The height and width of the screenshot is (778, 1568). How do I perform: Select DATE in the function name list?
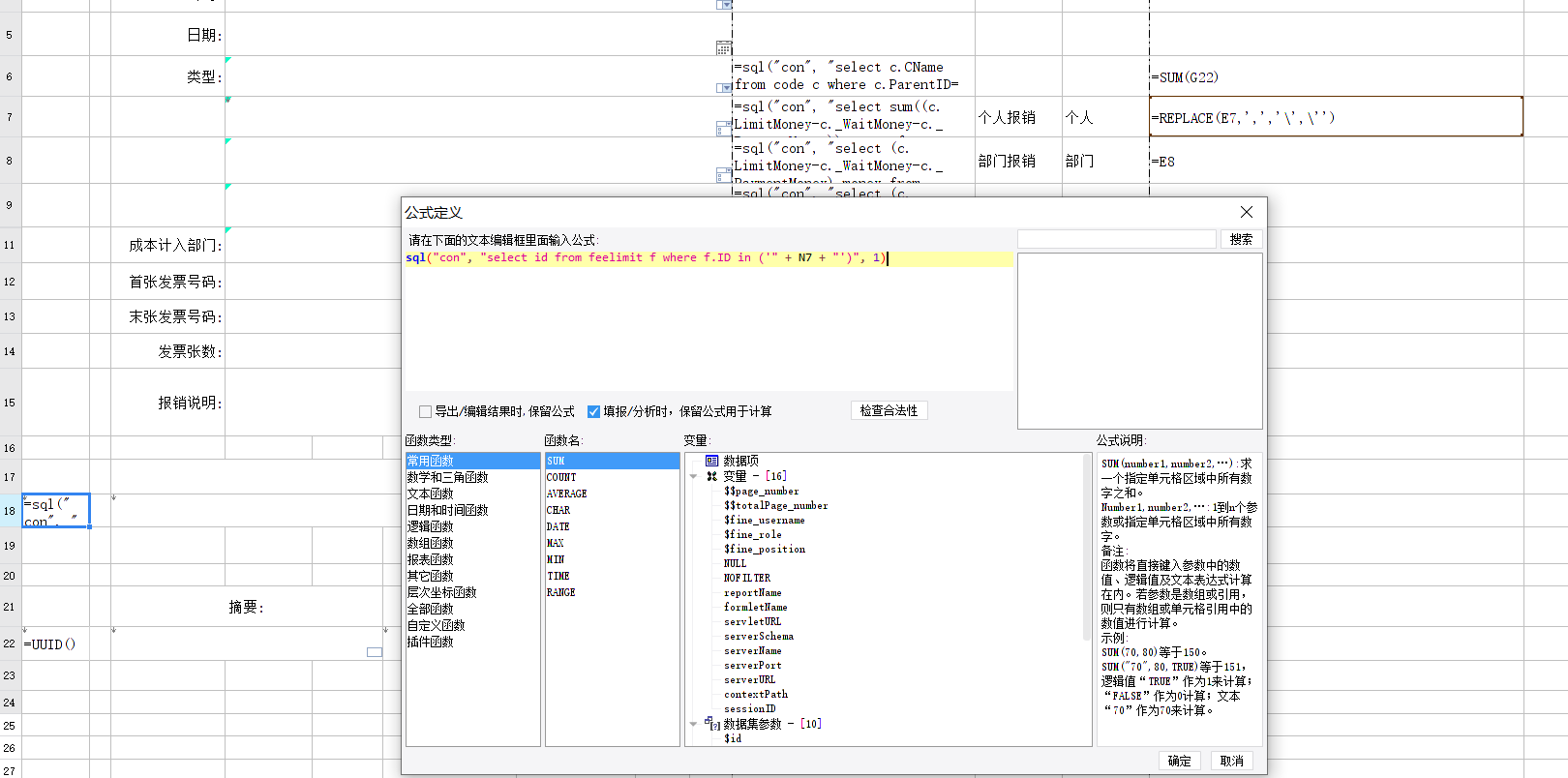[x=612, y=526]
